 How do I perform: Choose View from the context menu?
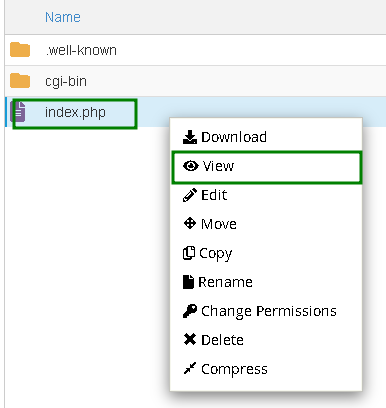click(267, 166)
